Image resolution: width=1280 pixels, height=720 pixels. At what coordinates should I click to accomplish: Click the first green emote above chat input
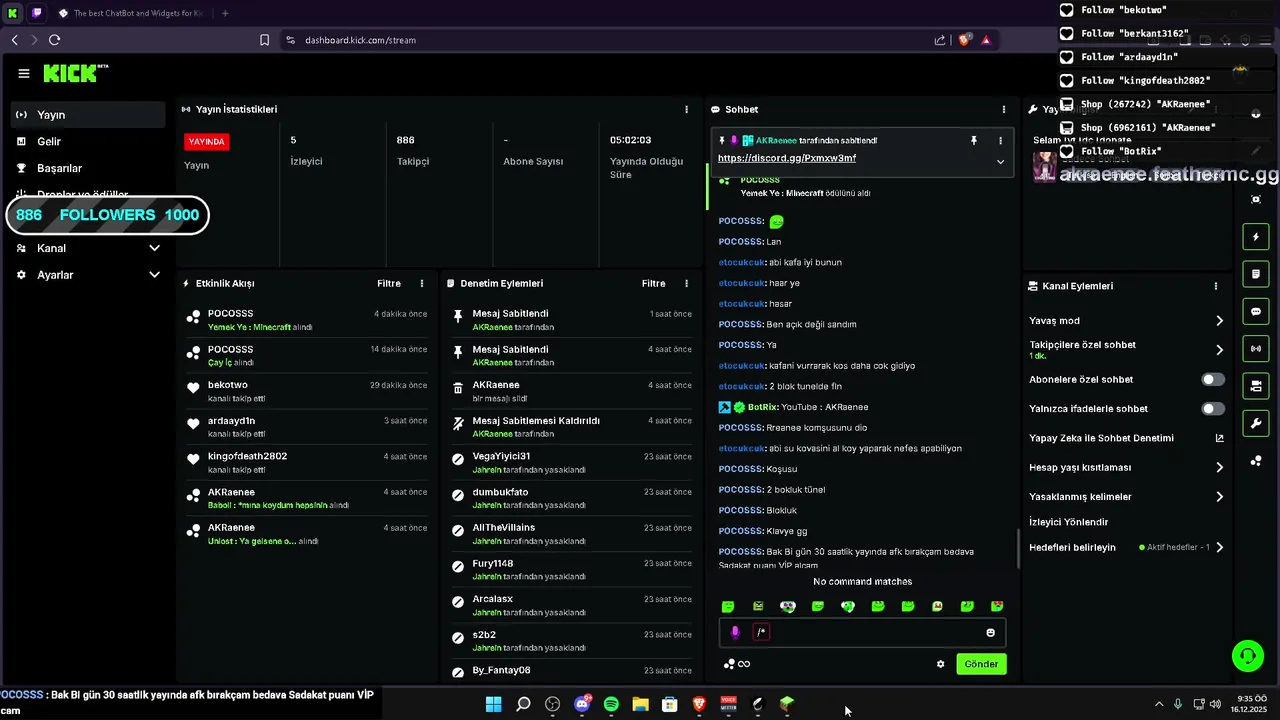(728, 607)
